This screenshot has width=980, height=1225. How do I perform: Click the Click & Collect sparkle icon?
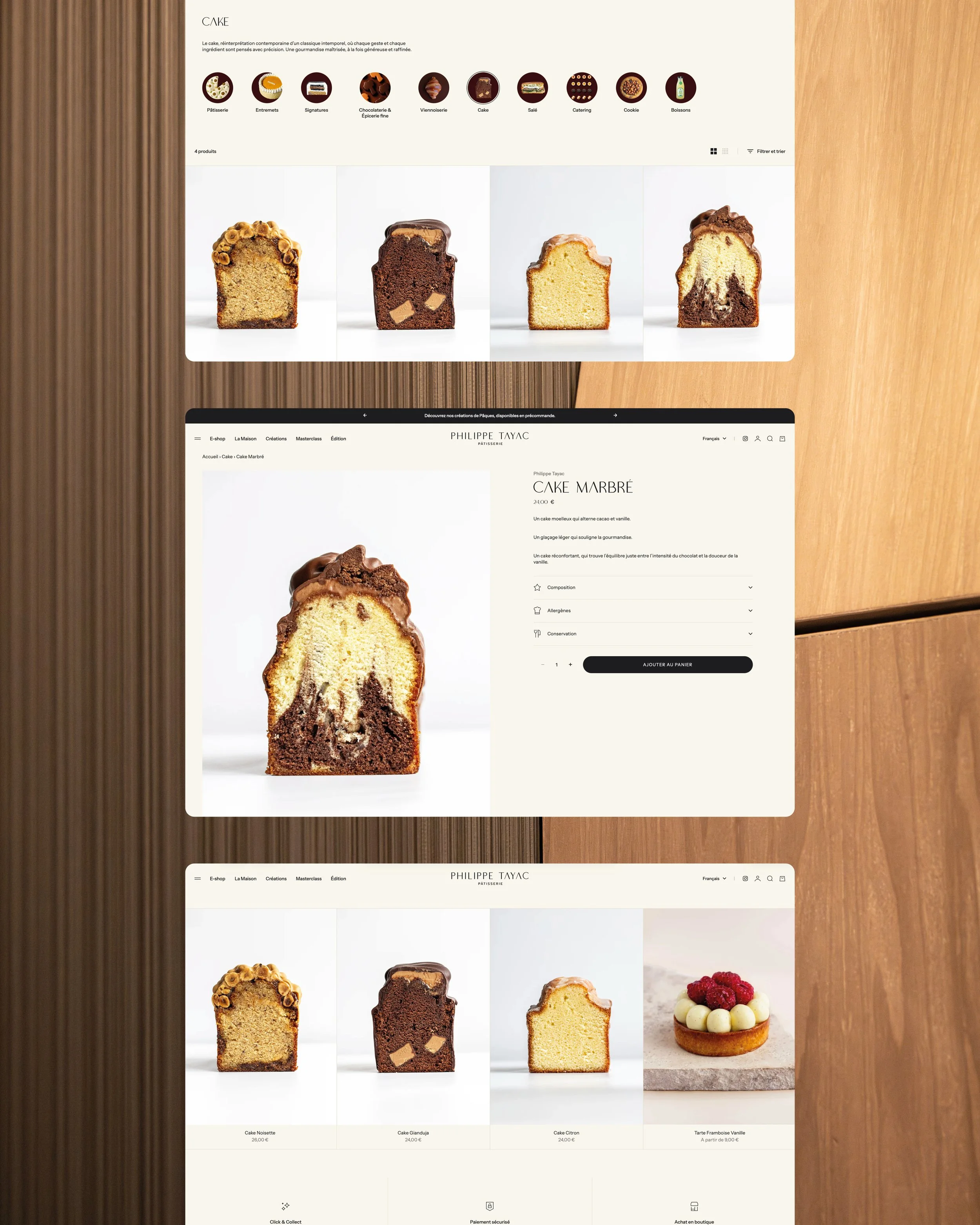tap(286, 1206)
